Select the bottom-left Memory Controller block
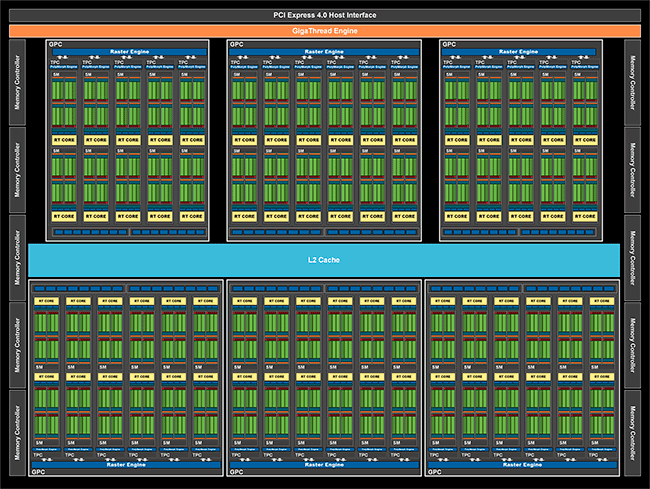This screenshot has width=650, height=489. point(15,434)
